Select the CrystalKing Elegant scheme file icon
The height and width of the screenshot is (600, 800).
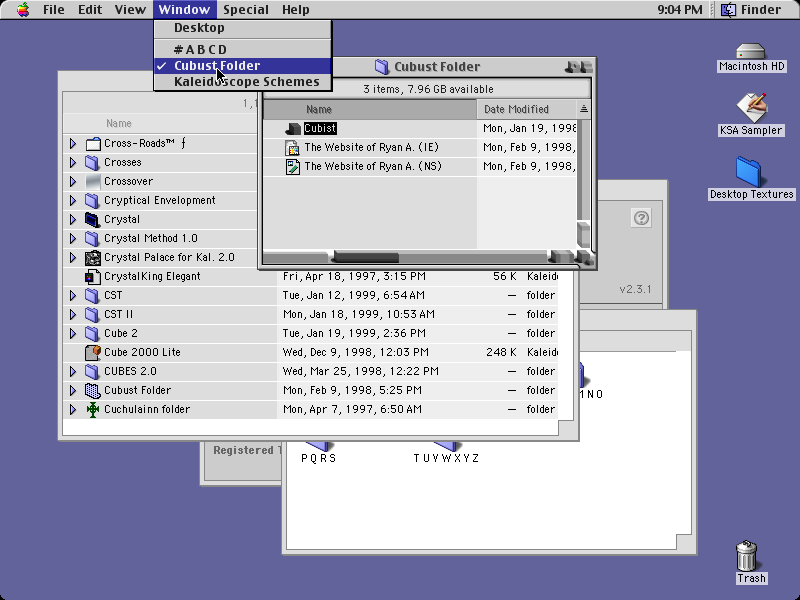coord(92,276)
